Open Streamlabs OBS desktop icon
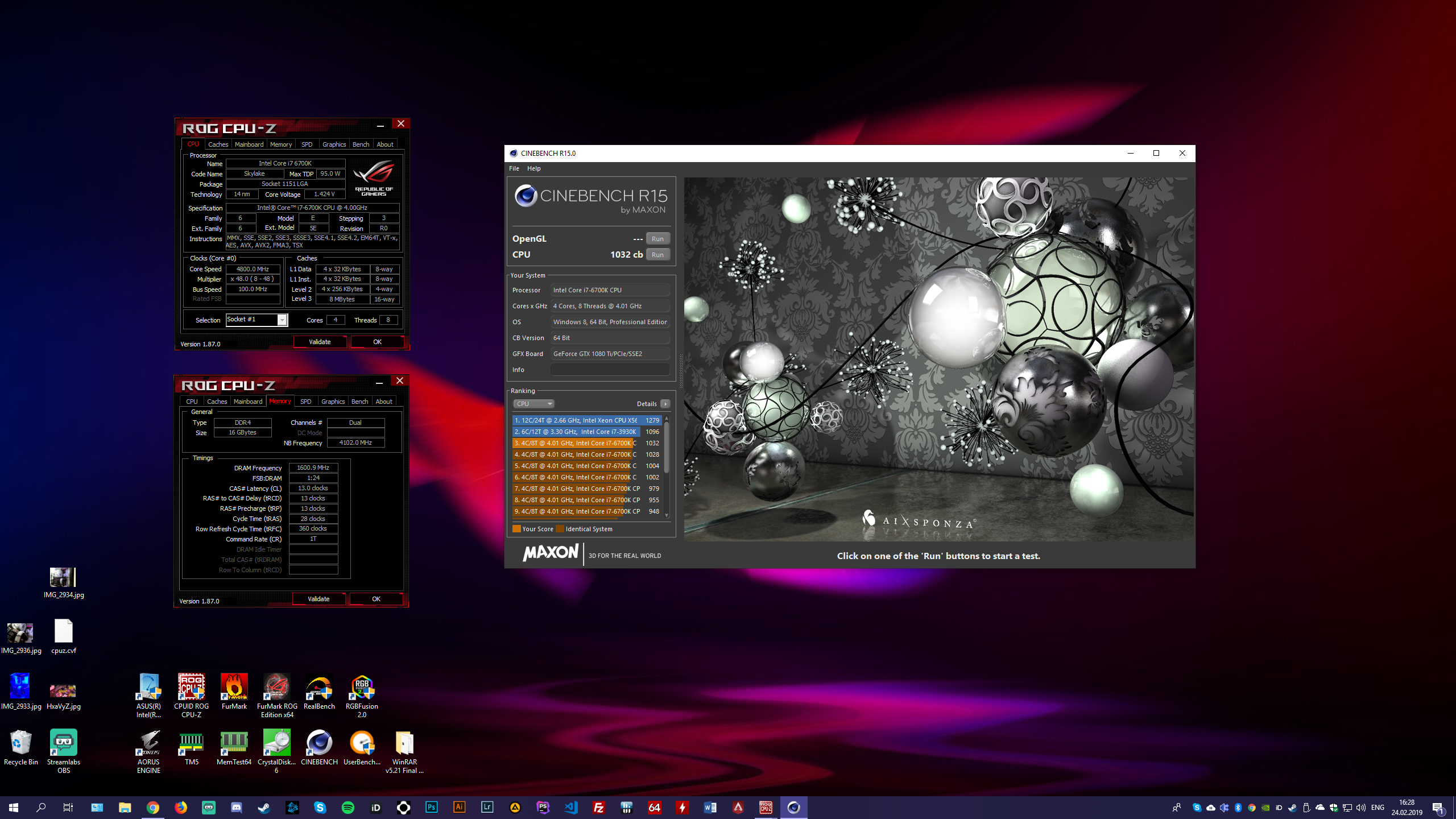1456x819 pixels. click(x=64, y=751)
